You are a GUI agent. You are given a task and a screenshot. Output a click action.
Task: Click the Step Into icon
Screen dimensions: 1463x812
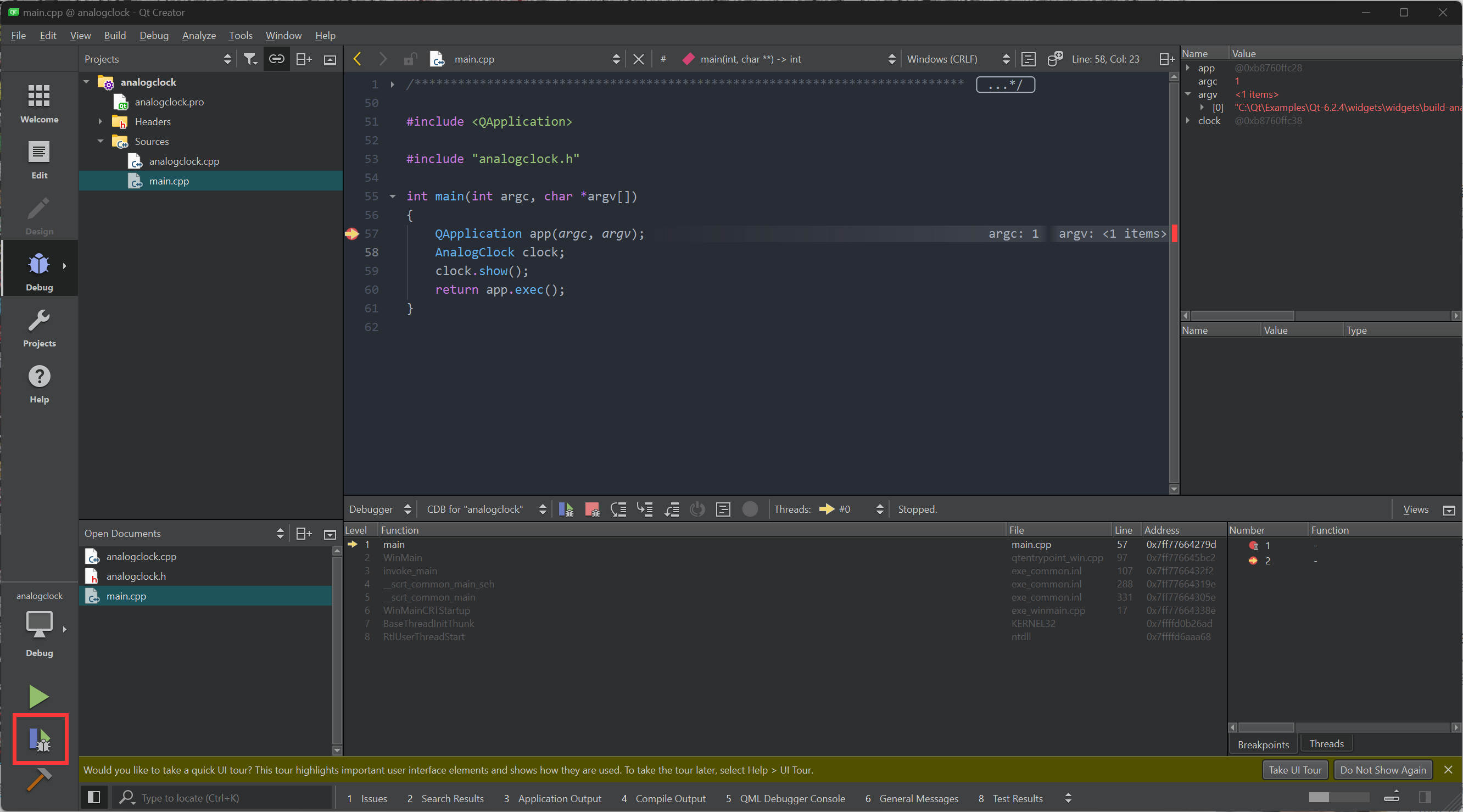645,509
